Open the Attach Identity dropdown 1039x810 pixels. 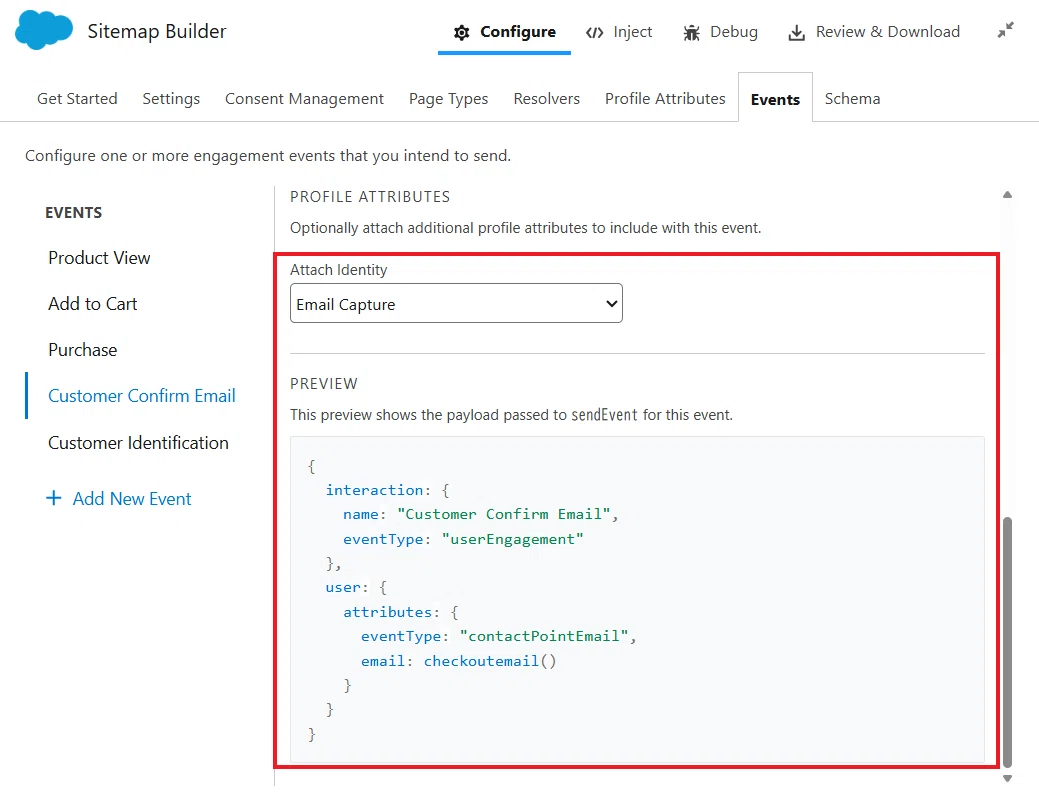click(456, 304)
